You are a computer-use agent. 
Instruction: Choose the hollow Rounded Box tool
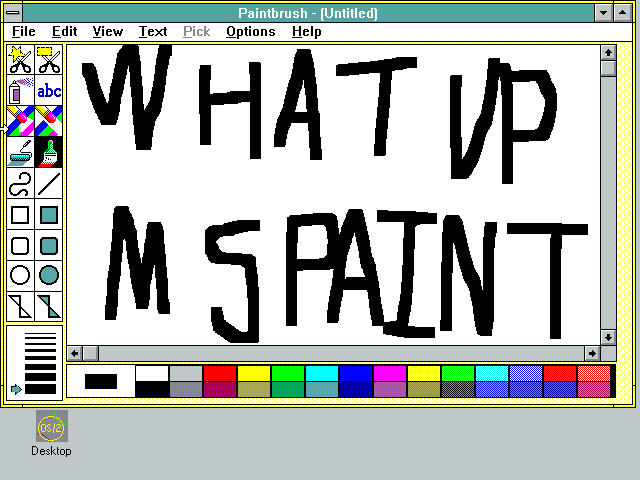click(20, 246)
